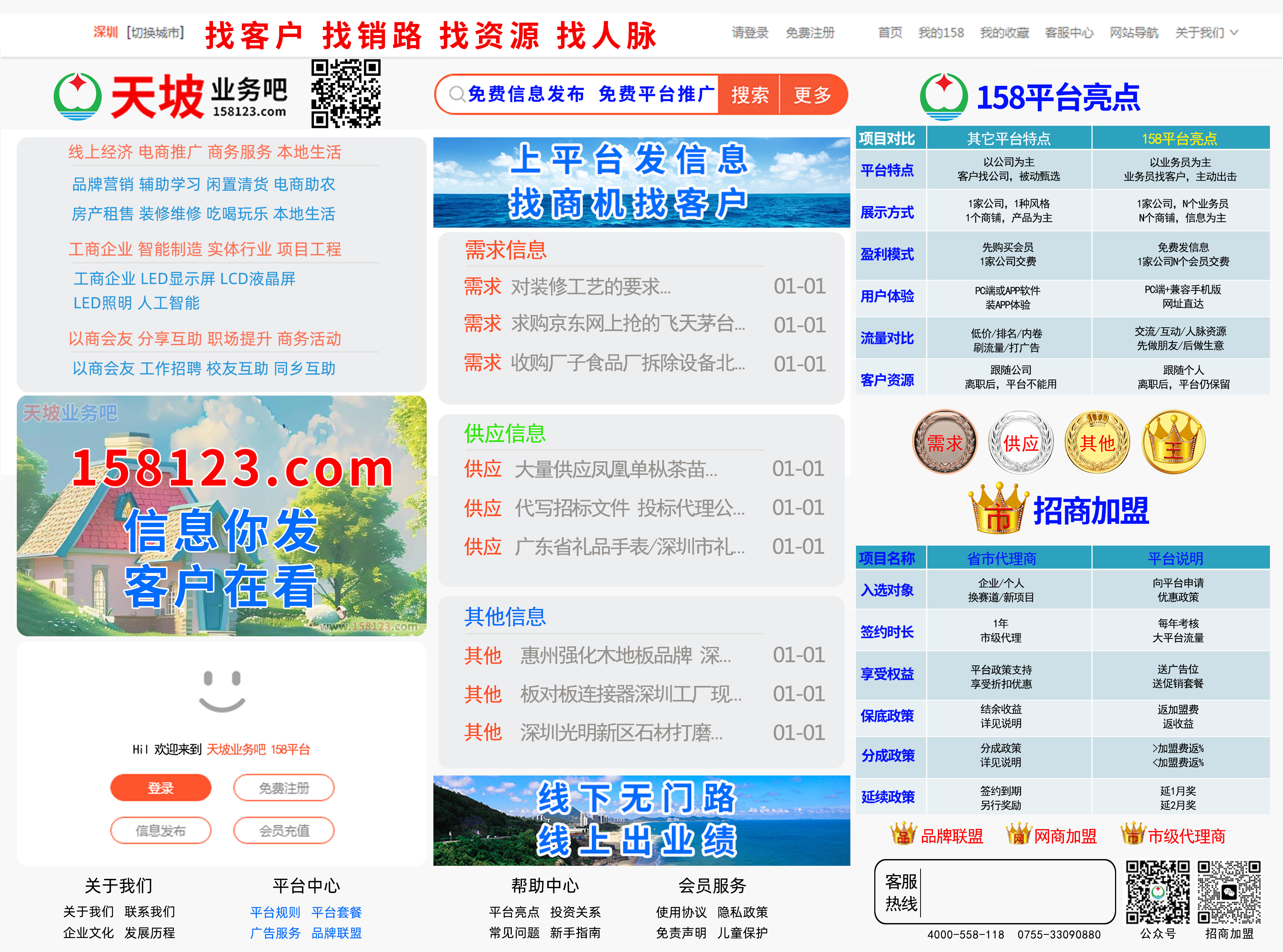This screenshot has width=1283, height=952.
Task: Click the 招商加盟 QR code at bottom
Action: click(x=1229, y=892)
